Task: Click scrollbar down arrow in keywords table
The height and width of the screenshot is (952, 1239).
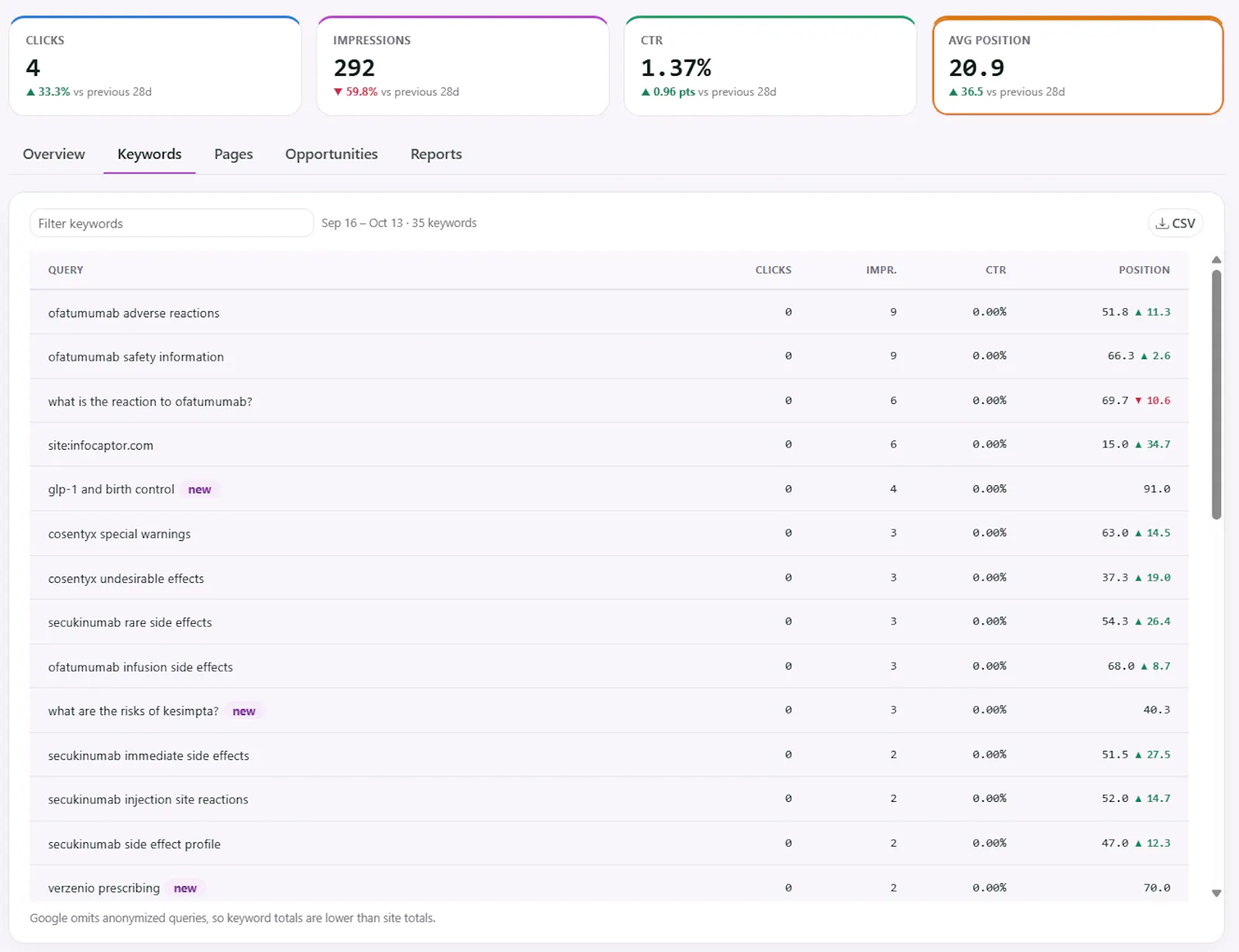Action: click(x=1217, y=893)
